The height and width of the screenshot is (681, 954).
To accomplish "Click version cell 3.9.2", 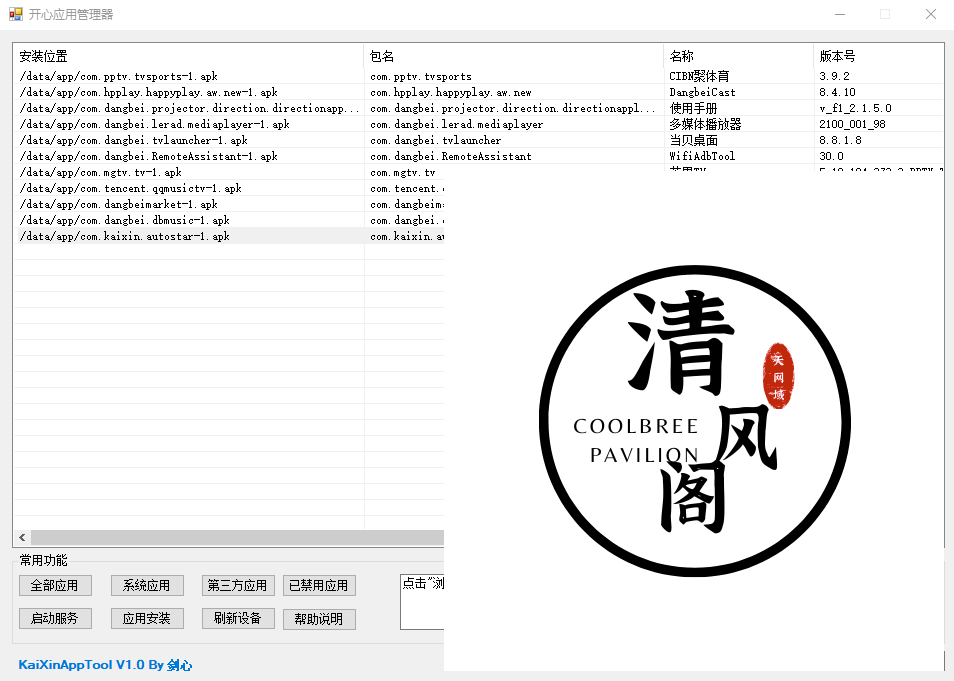I will (834, 76).
